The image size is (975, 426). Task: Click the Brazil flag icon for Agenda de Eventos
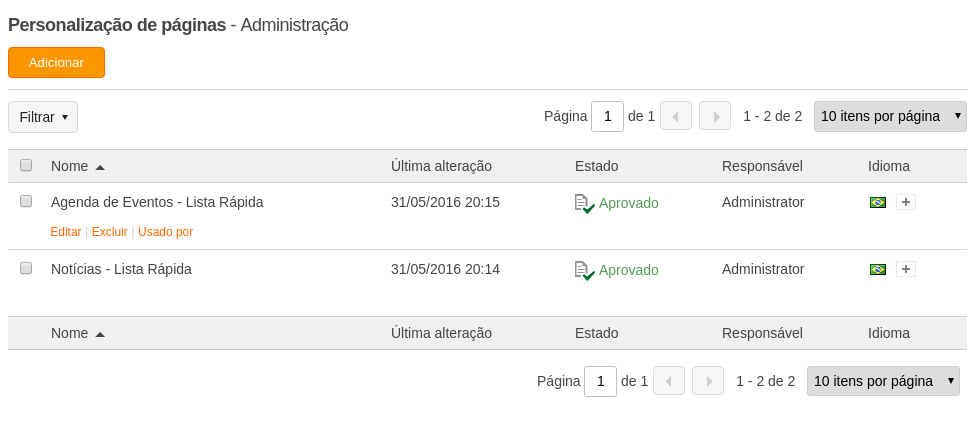[x=877, y=202]
